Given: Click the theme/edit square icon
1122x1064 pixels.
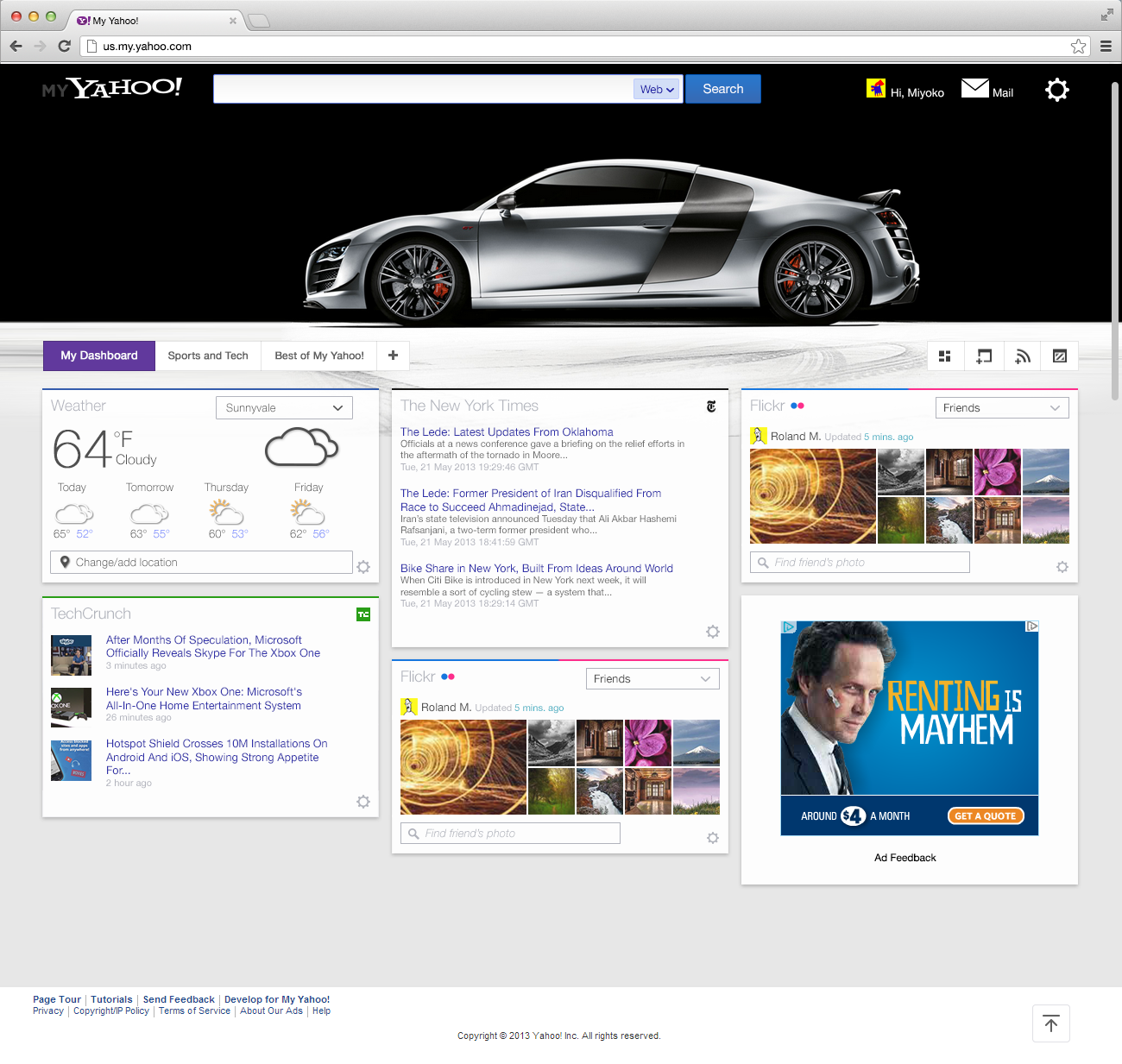Looking at the screenshot, I should [1060, 356].
